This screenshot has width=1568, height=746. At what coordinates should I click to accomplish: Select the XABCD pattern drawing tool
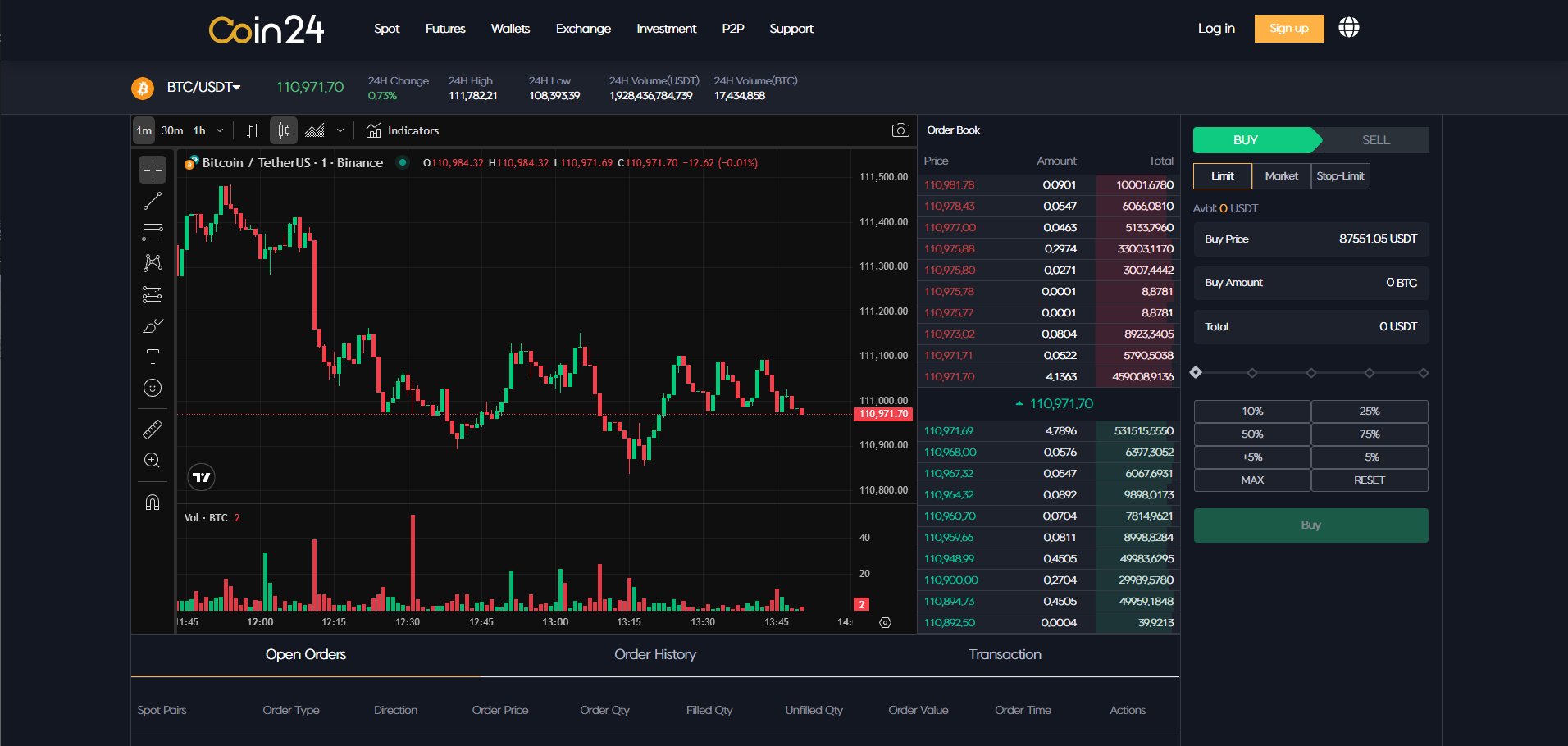[x=153, y=263]
